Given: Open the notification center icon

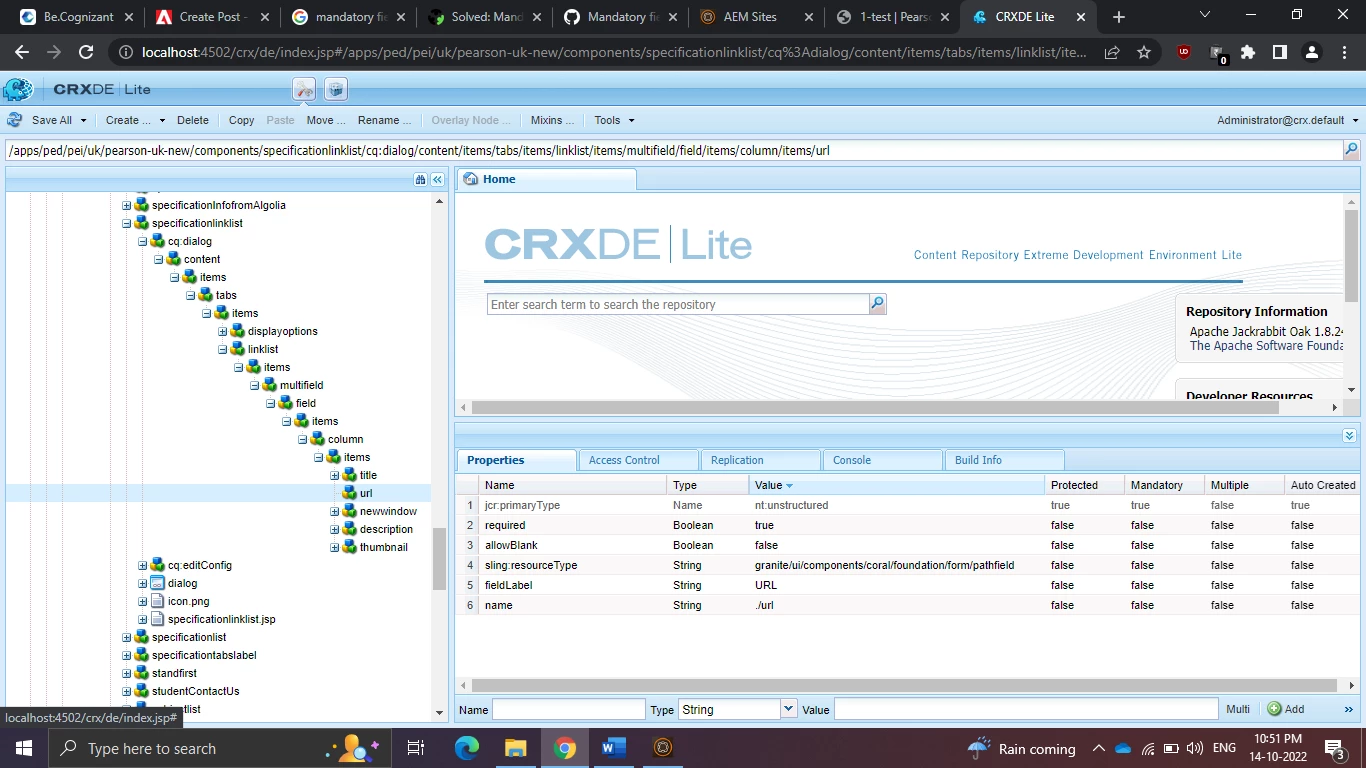Looking at the screenshot, I should 1334,748.
